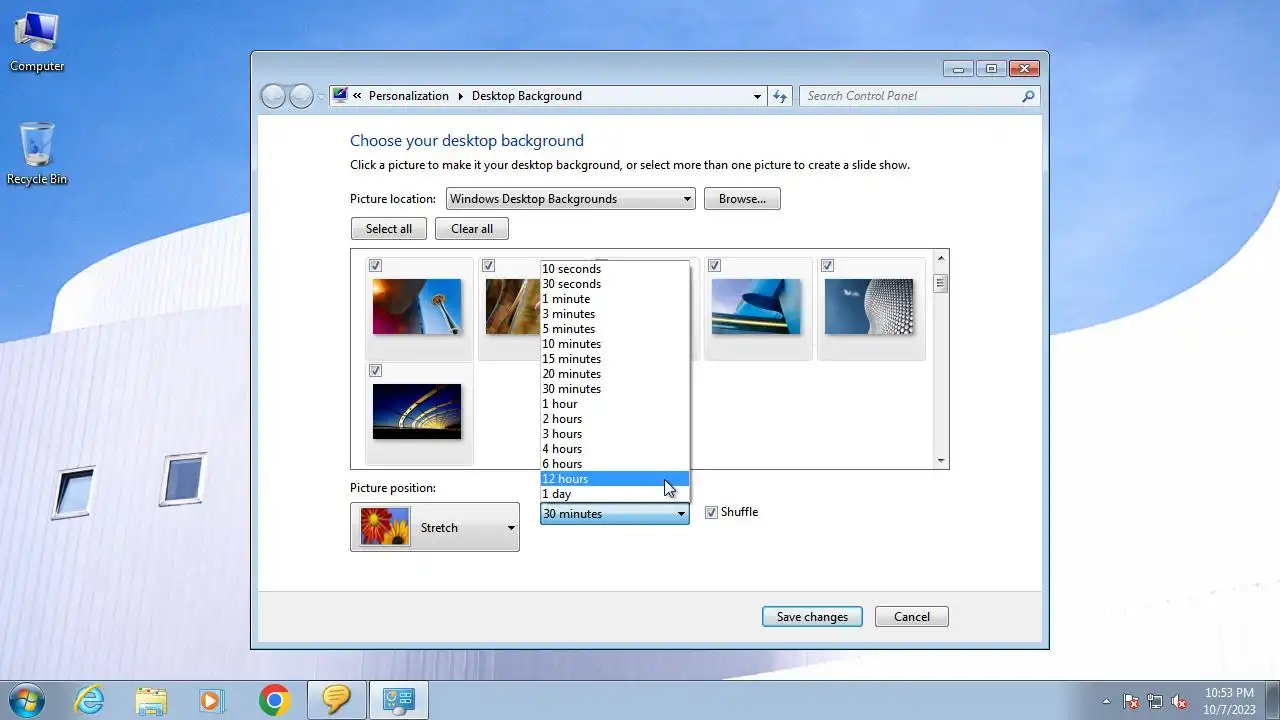Select 30 seconds interval
Image resolution: width=1280 pixels, height=720 pixels.
click(614, 284)
